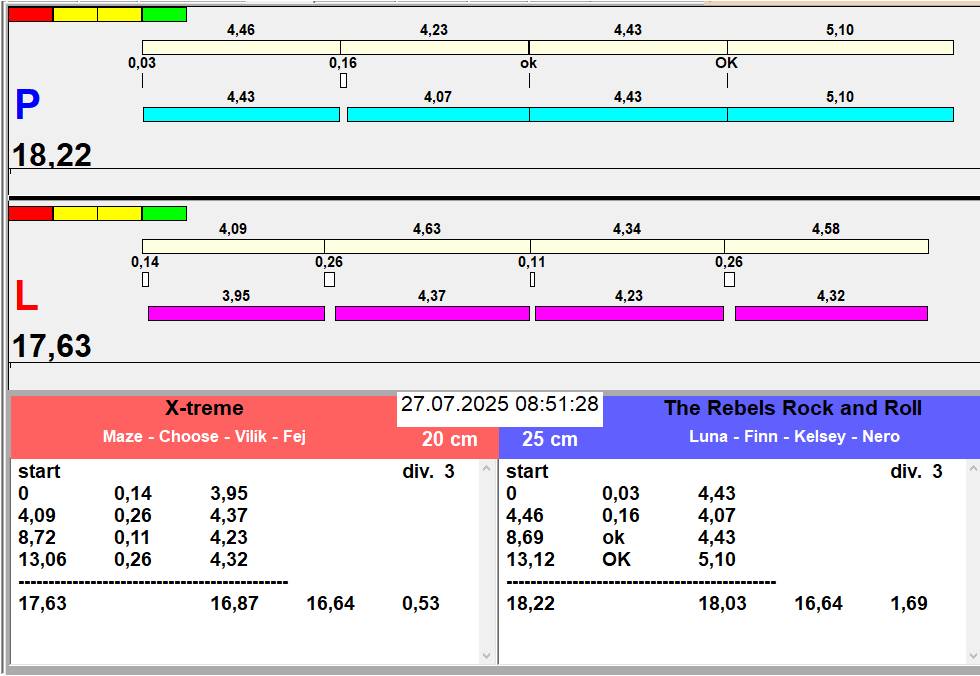Click the 25 cm jump height label
This screenshot has height=676, width=980.
pos(549,439)
